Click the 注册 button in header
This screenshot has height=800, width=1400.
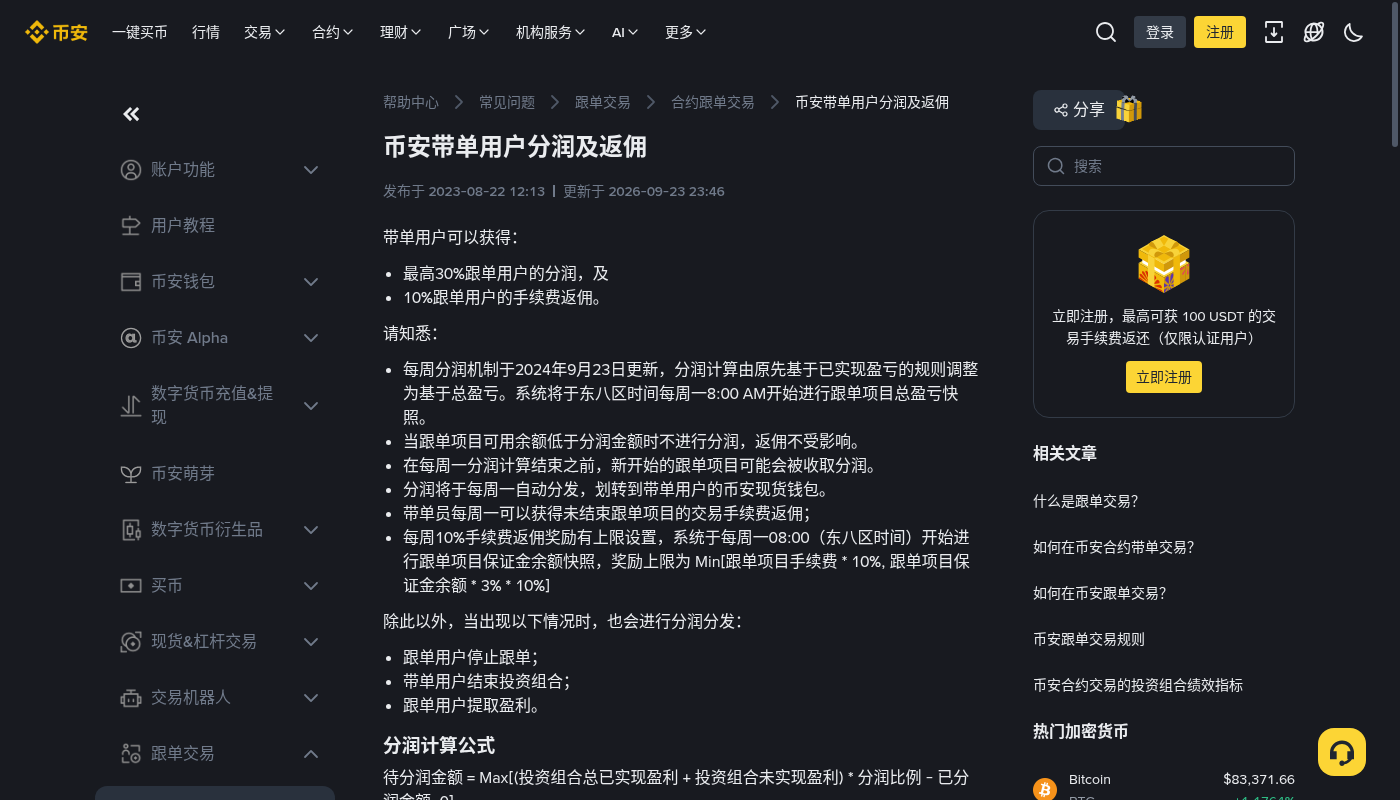click(x=1220, y=32)
